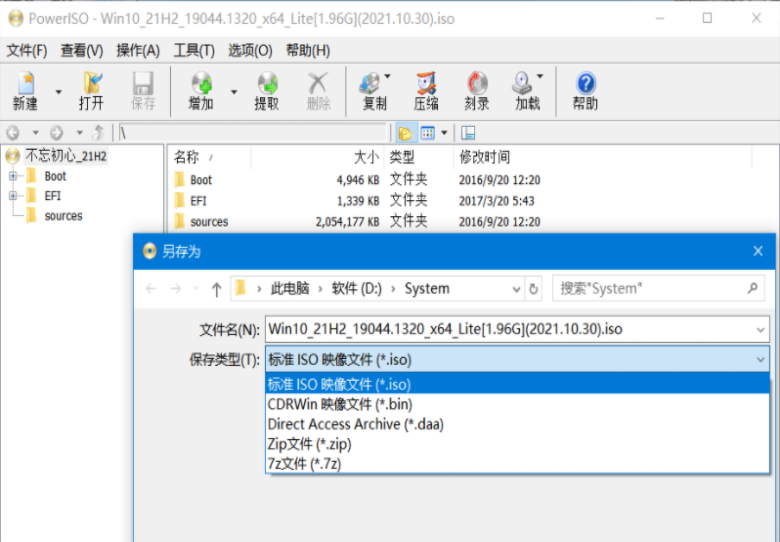Image resolution: width=780 pixels, height=542 pixels.
Task: Select the Boot tree item
Action: pyautogui.click(x=55, y=176)
